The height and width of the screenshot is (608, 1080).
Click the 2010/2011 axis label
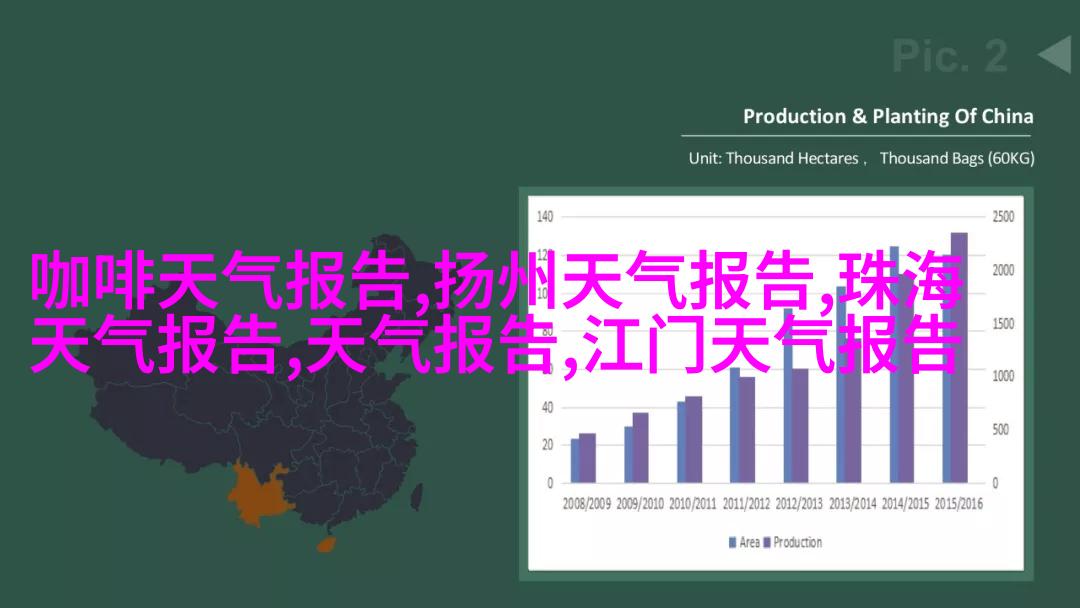click(693, 504)
